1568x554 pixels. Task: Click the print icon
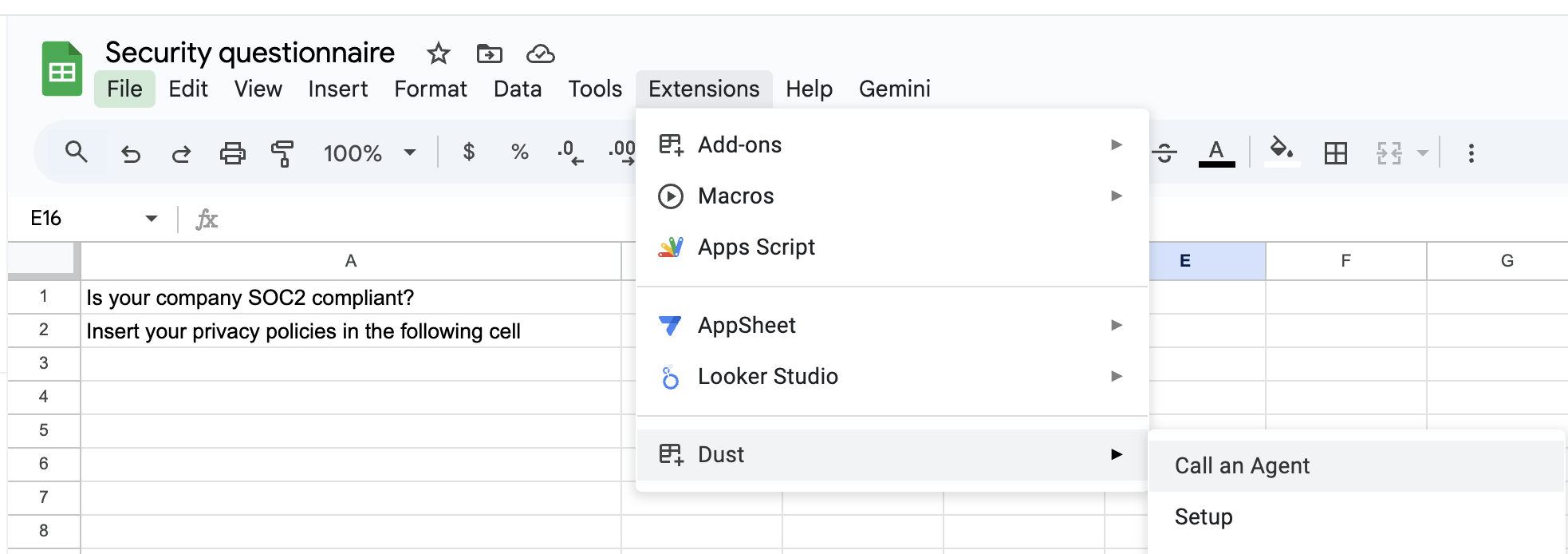pyautogui.click(x=232, y=152)
